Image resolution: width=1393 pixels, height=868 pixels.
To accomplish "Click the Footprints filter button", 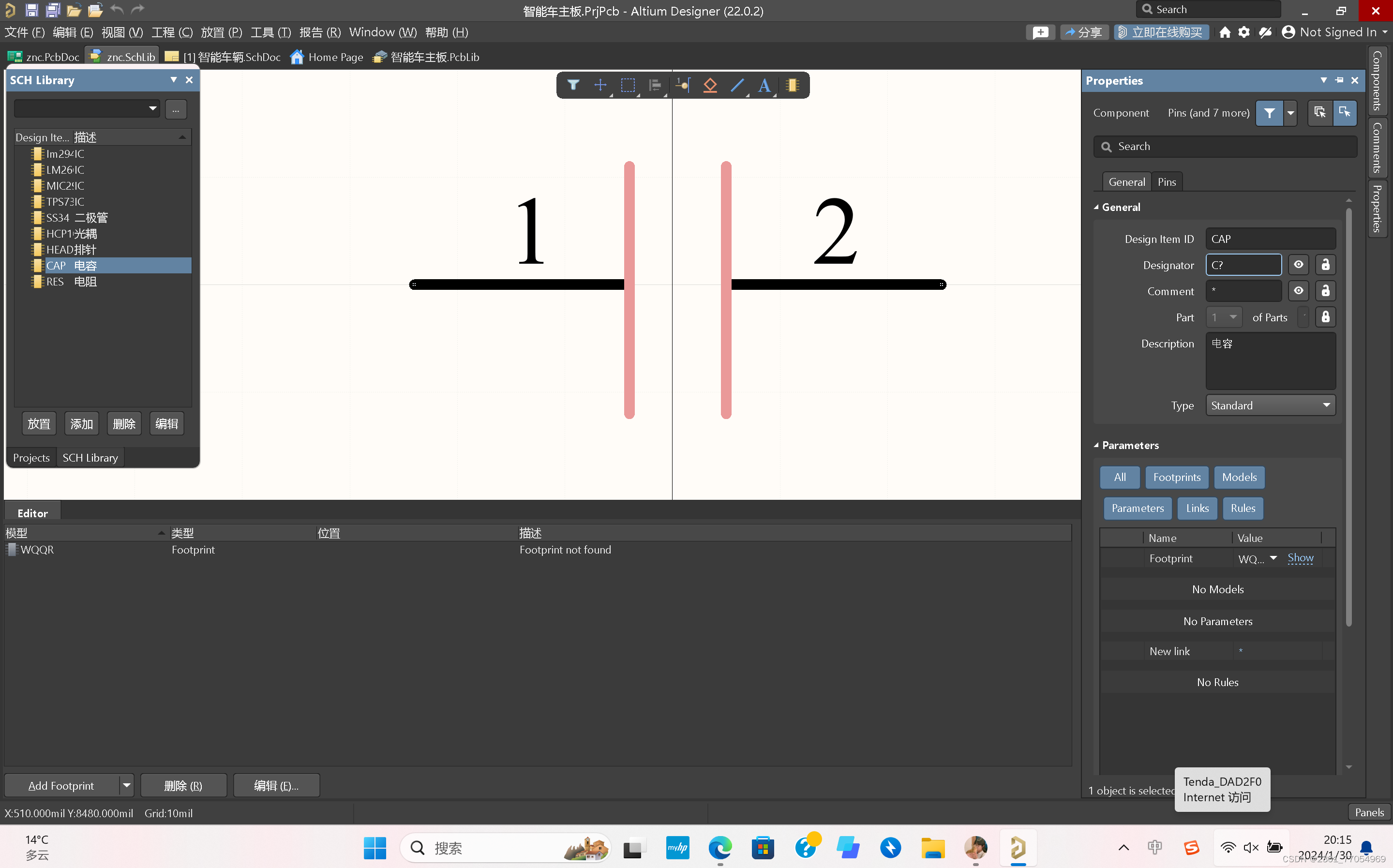I will 1177,477.
